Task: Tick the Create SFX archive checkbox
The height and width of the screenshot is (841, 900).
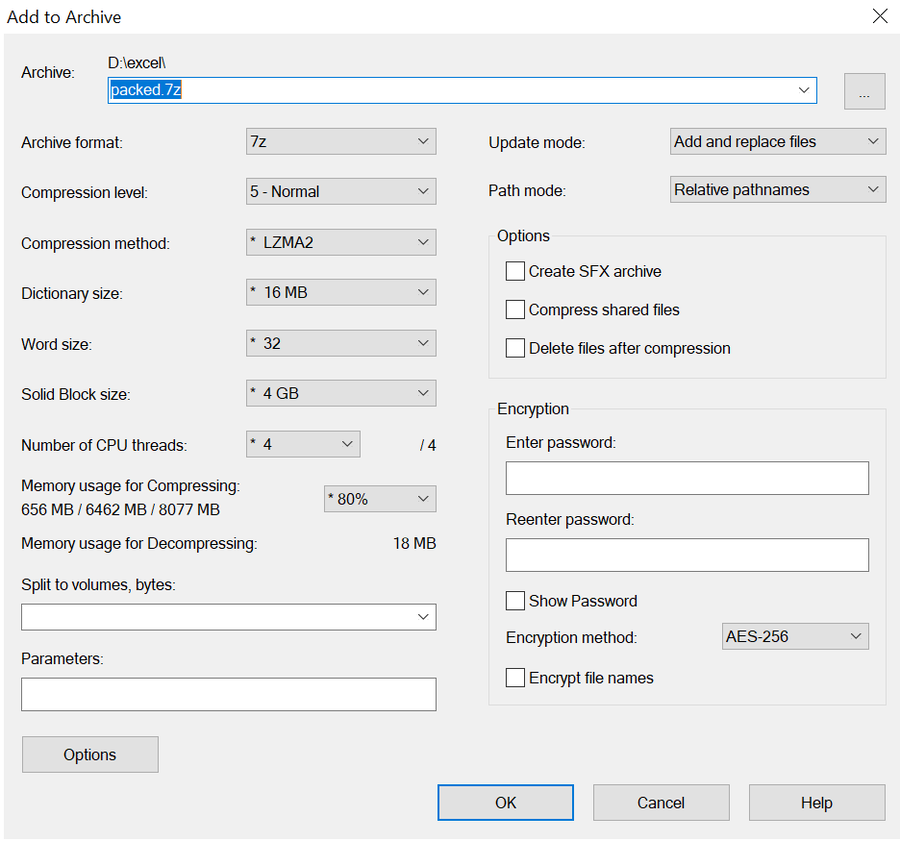Action: coord(515,271)
